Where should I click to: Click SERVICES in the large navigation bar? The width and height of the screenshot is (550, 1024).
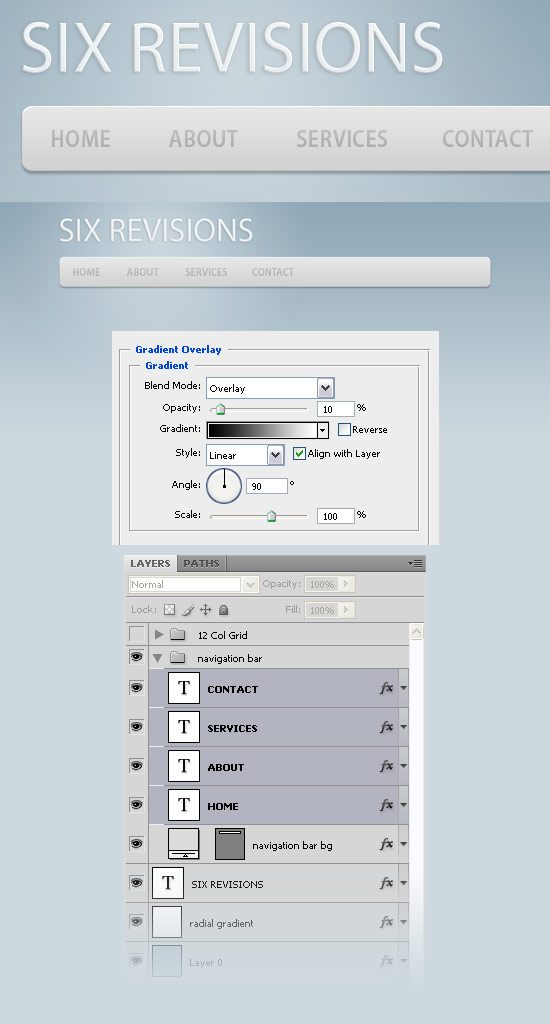[x=342, y=139]
